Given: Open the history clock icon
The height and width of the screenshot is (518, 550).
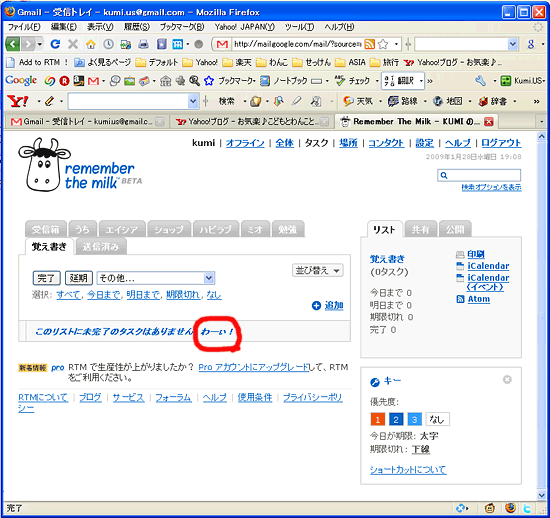Looking at the screenshot, I should (x=108, y=44).
